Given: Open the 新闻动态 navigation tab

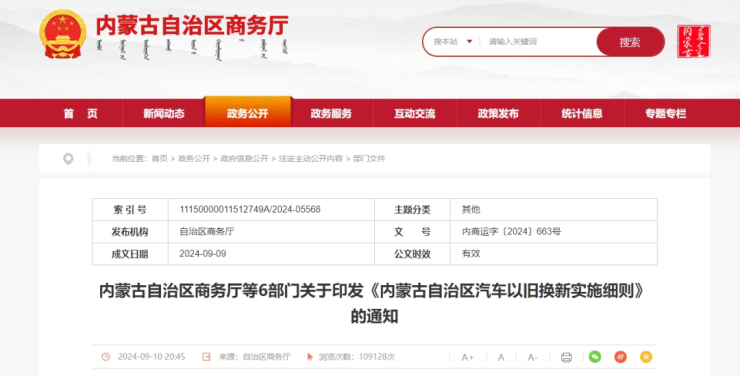Looking at the screenshot, I should [x=164, y=113].
